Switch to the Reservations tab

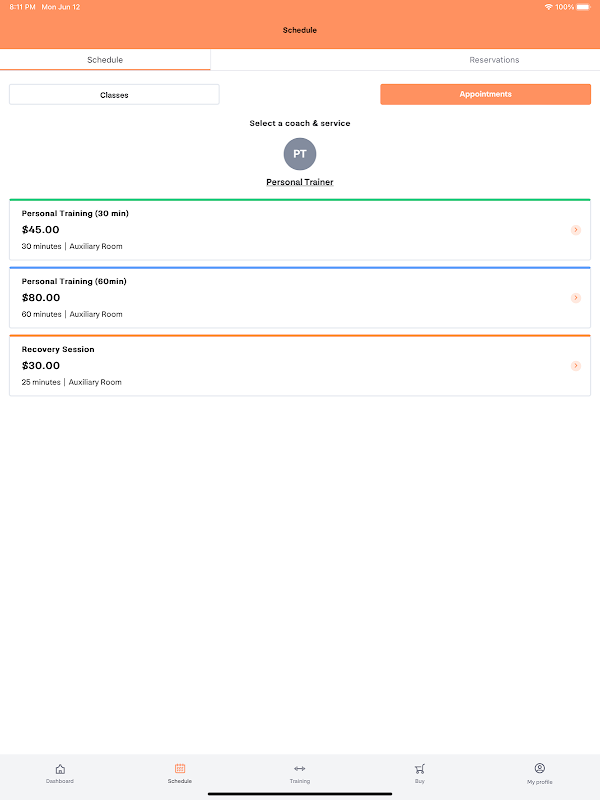[x=494, y=60]
